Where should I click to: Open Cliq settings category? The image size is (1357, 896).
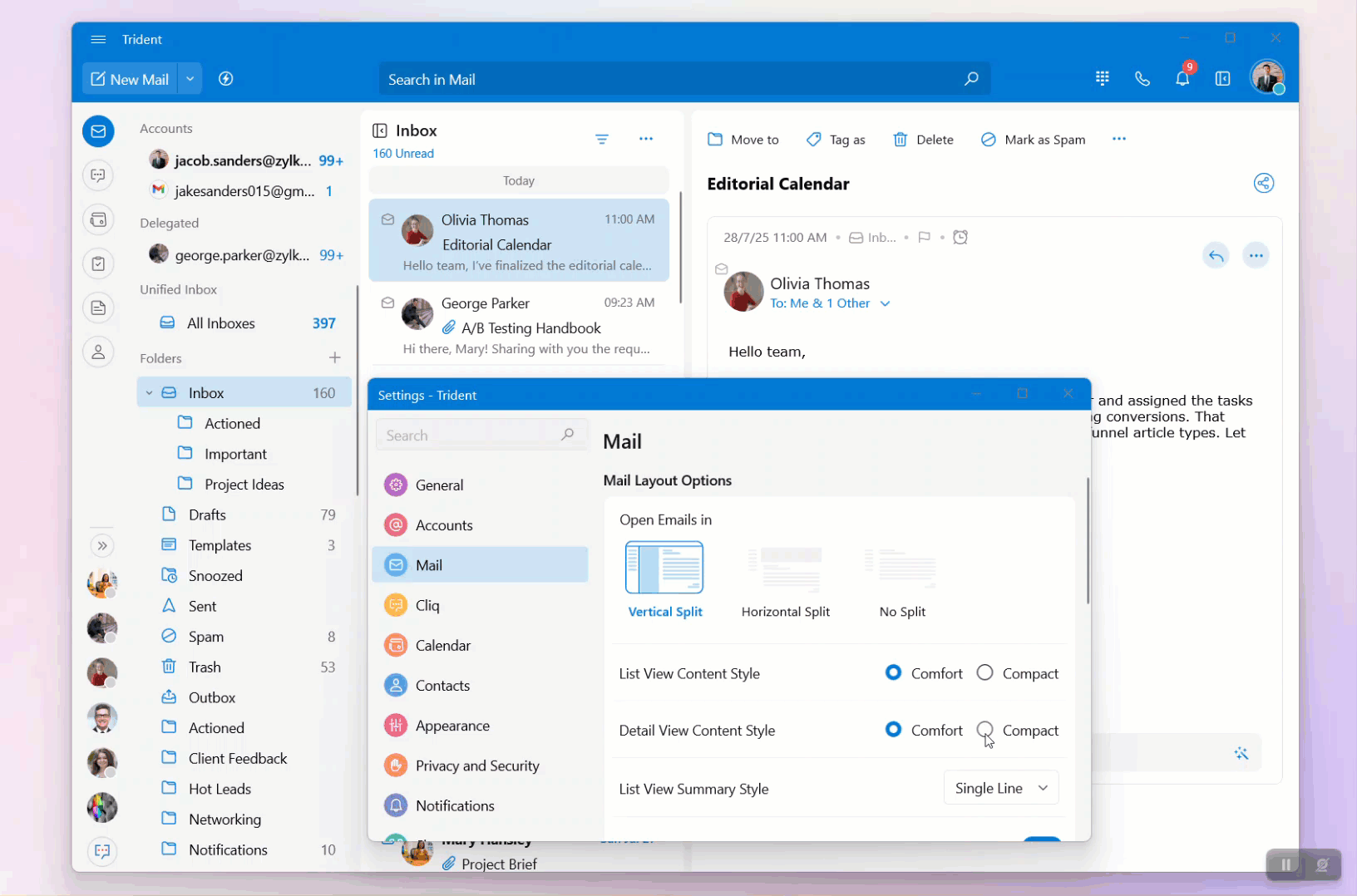tap(480, 605)
